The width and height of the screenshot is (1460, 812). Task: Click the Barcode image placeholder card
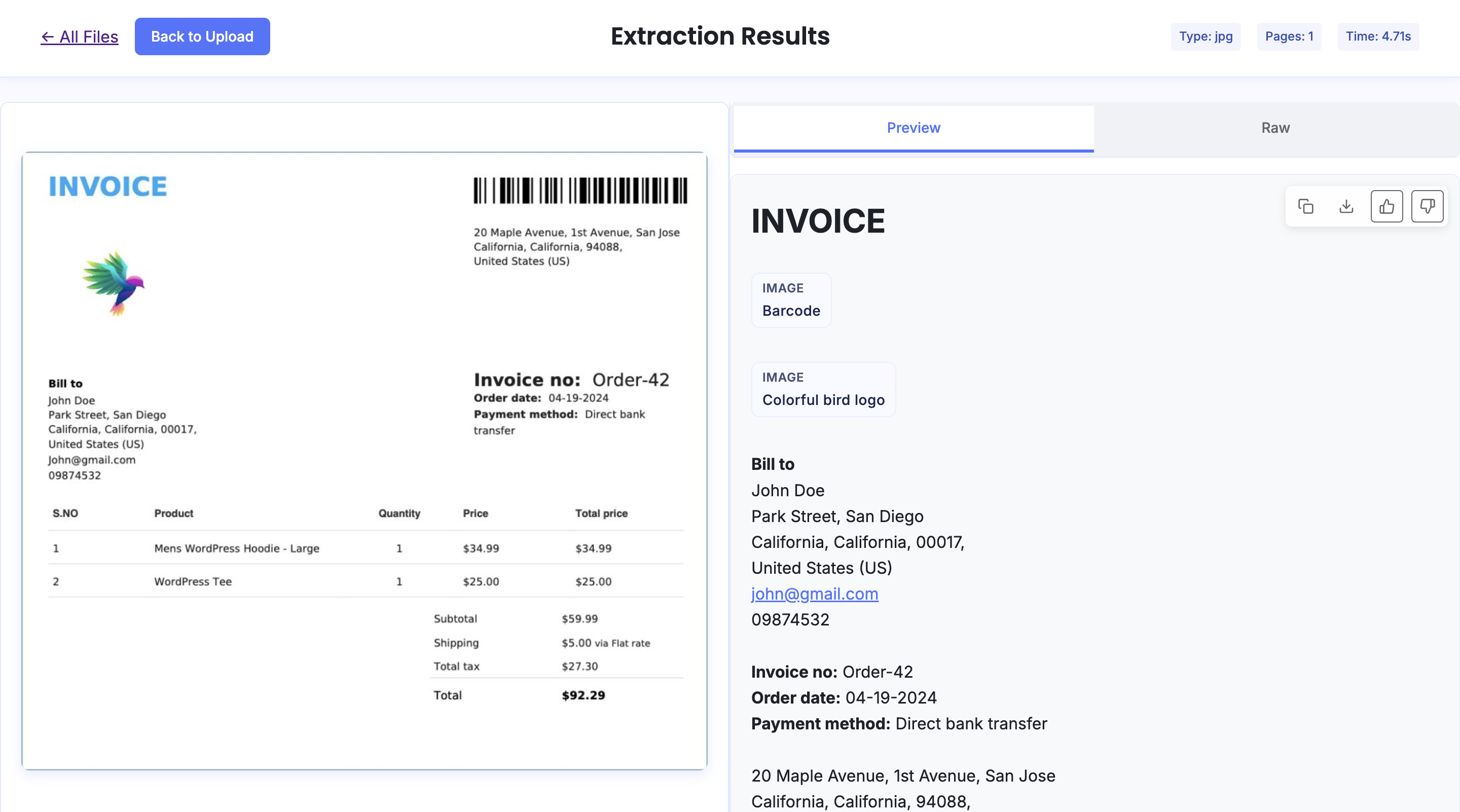791,300
